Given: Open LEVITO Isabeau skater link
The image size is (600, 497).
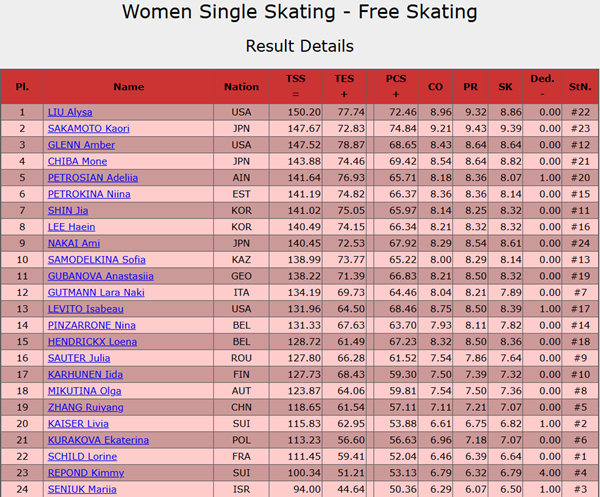Looking at the screenshot, I should coord(85,309).
